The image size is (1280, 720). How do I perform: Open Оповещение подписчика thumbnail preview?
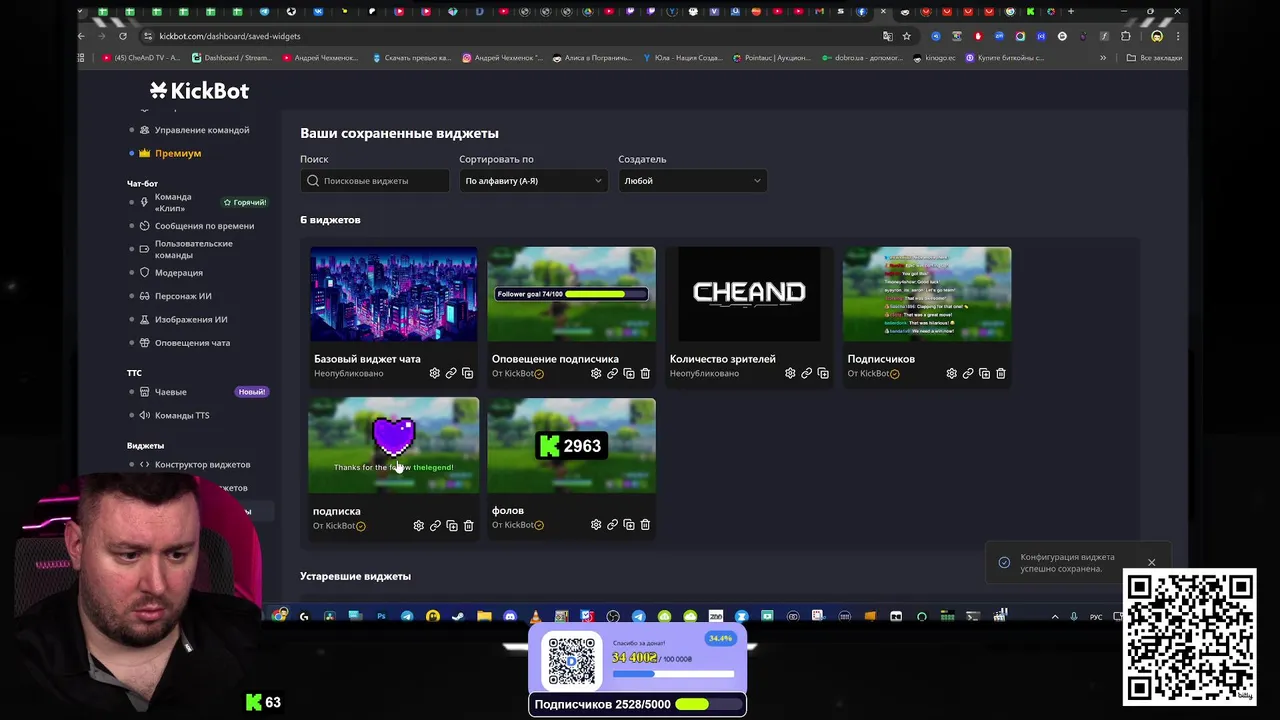571,294
